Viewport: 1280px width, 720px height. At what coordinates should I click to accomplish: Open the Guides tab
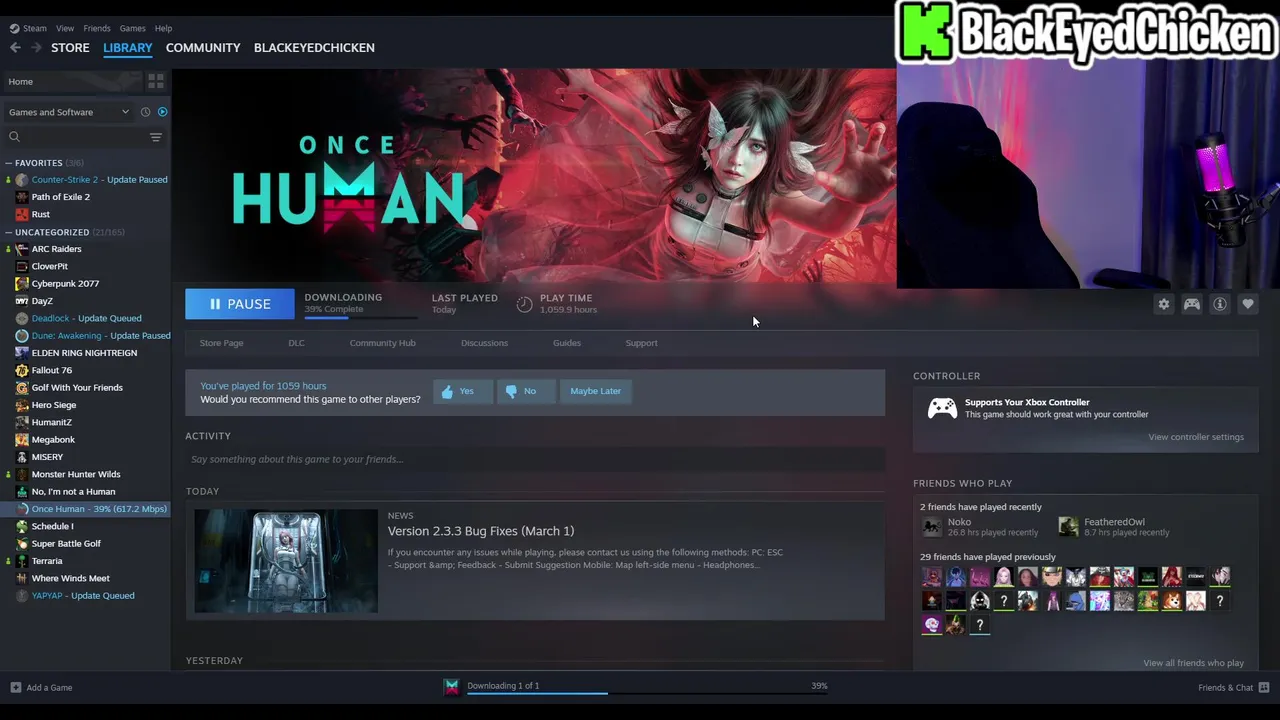(x=567, y=343)
